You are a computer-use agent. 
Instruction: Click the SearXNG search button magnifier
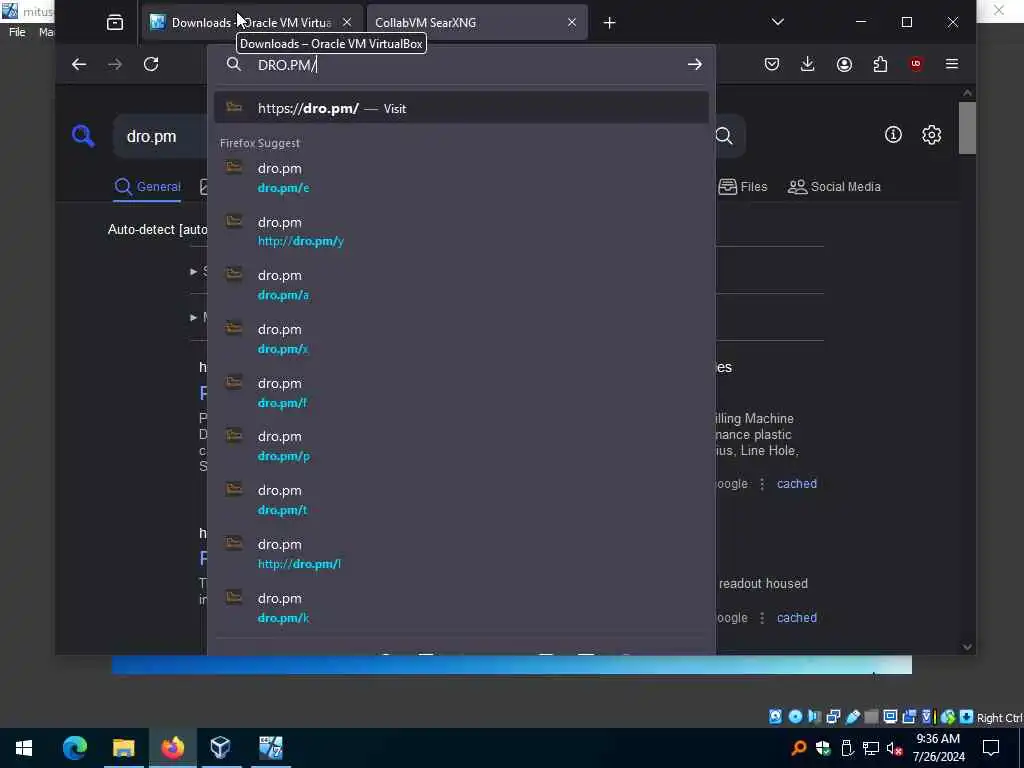(x=724, y=136)
